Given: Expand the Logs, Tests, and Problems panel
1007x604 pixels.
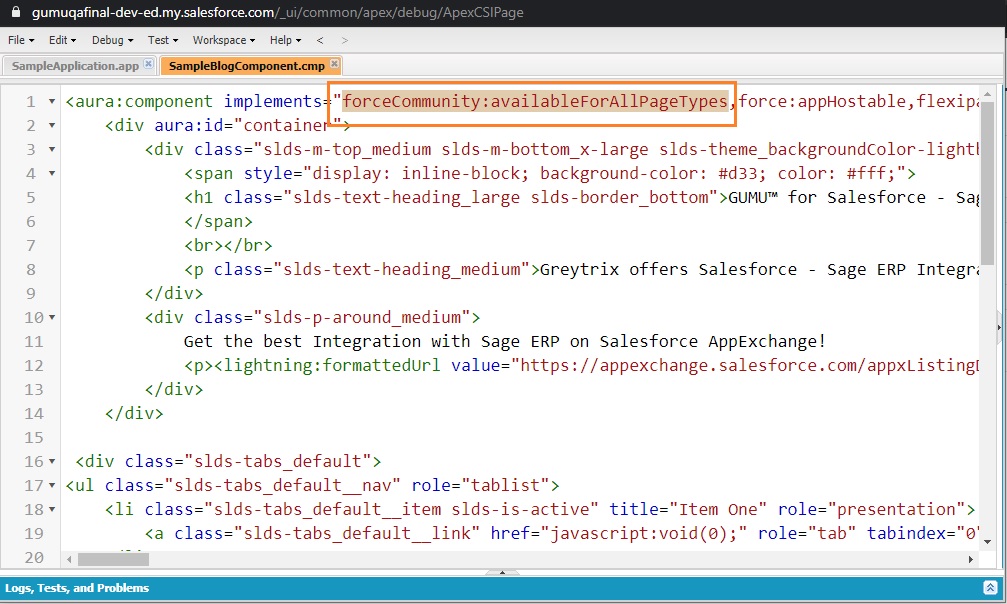Looking at the screenshot, I should tap(990, 587).
